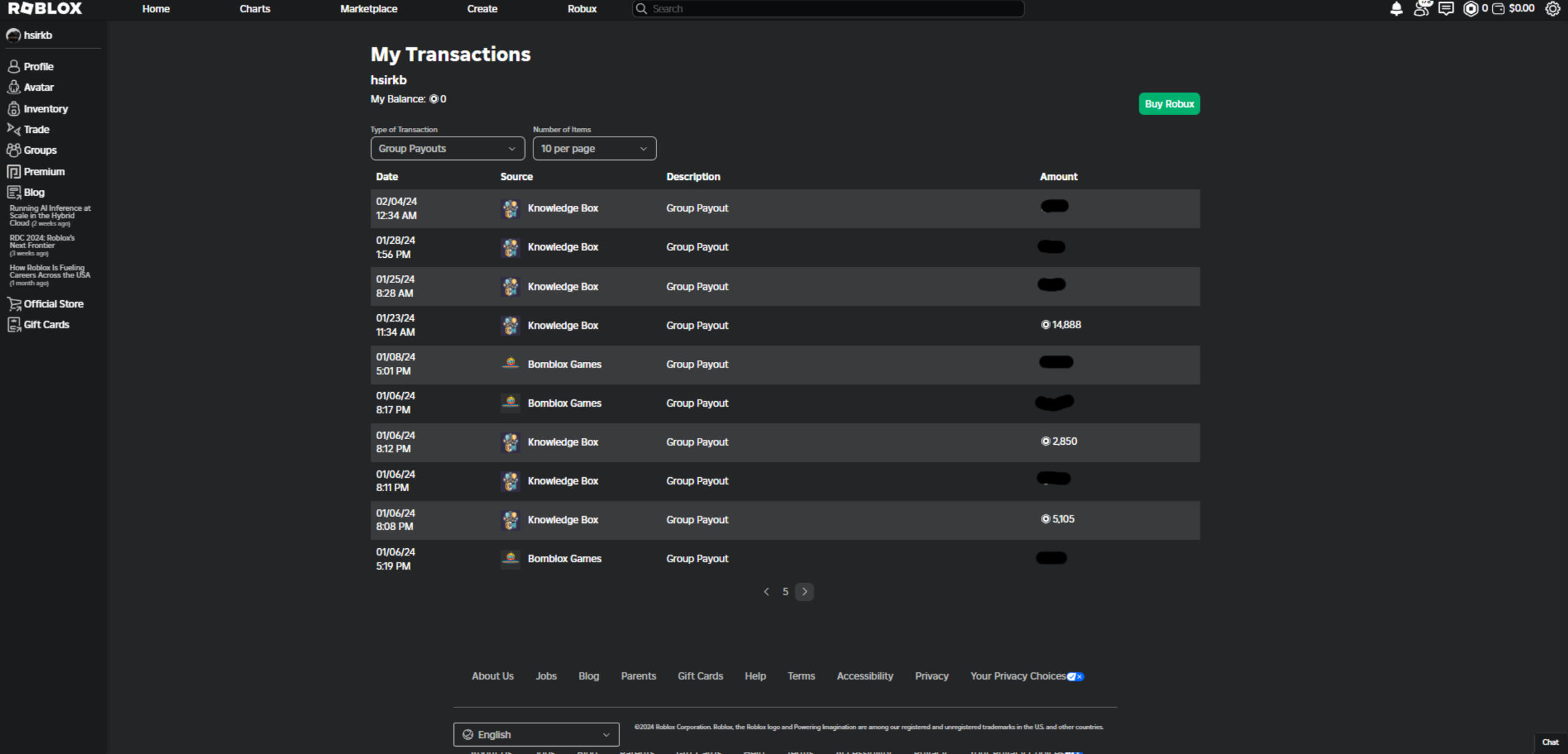Go to the next transactions page
The height and width of the screenshot is (754, 1568).
[x=804, y=592]
